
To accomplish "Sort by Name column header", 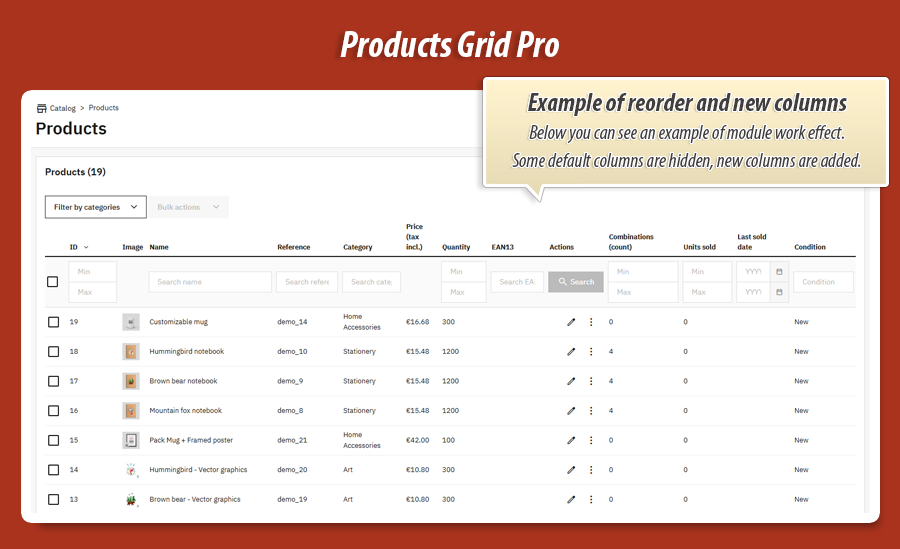I will click(159, 247).
